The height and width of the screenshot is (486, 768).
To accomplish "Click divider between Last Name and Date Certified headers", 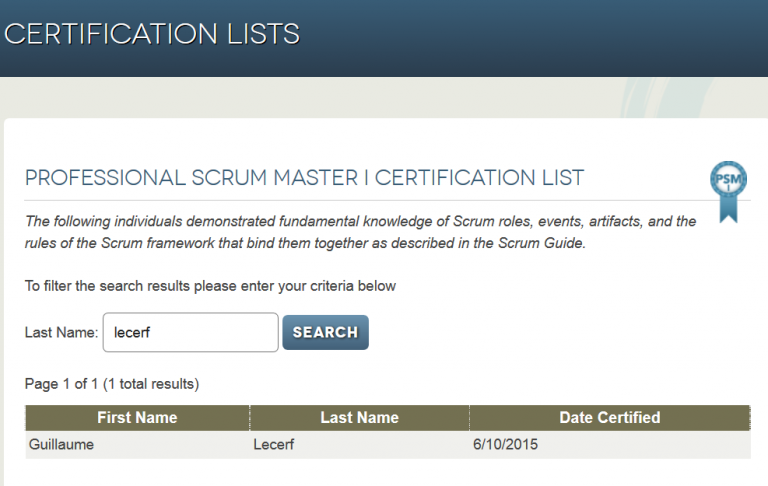I will pyautogui.click(x=469, y=418).
